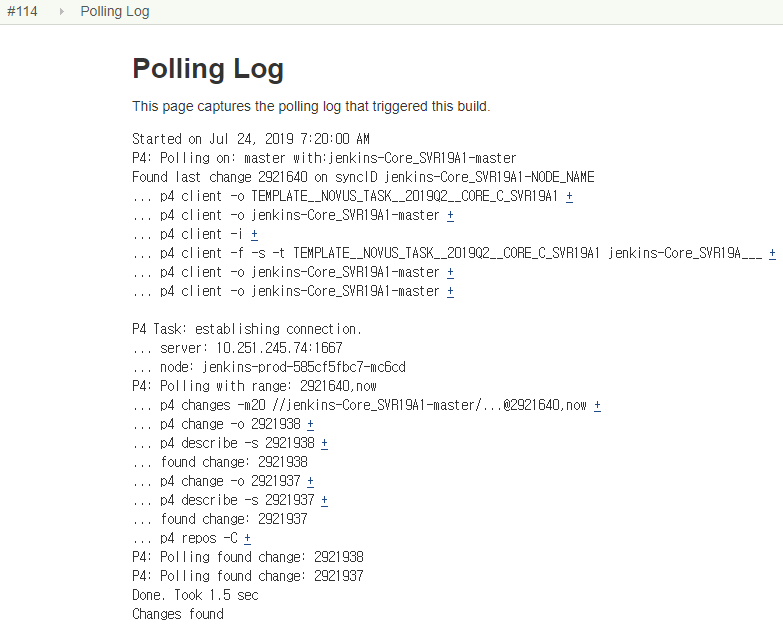Click the 'Started on Jul 24, 2019' line
Viewport: 783px width, 625px height.
(x=251, y=140)
